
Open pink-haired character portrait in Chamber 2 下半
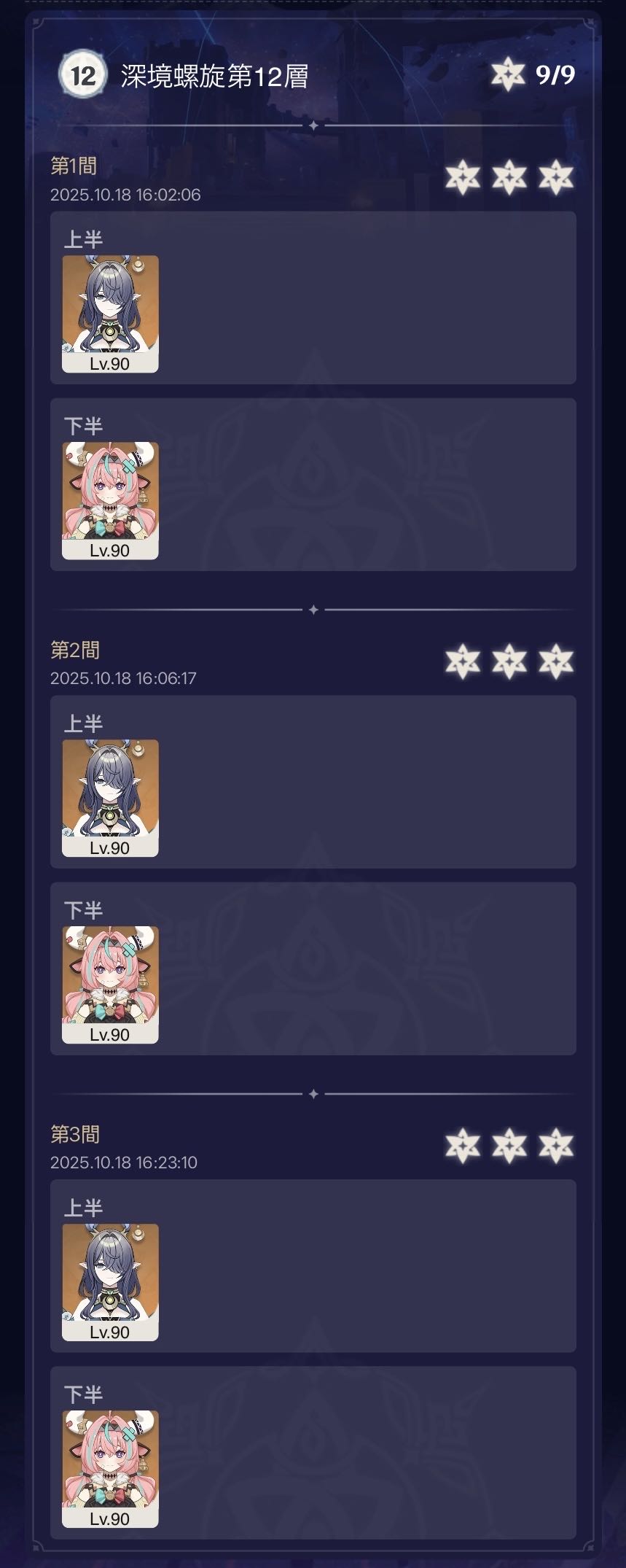pos(110,985)
